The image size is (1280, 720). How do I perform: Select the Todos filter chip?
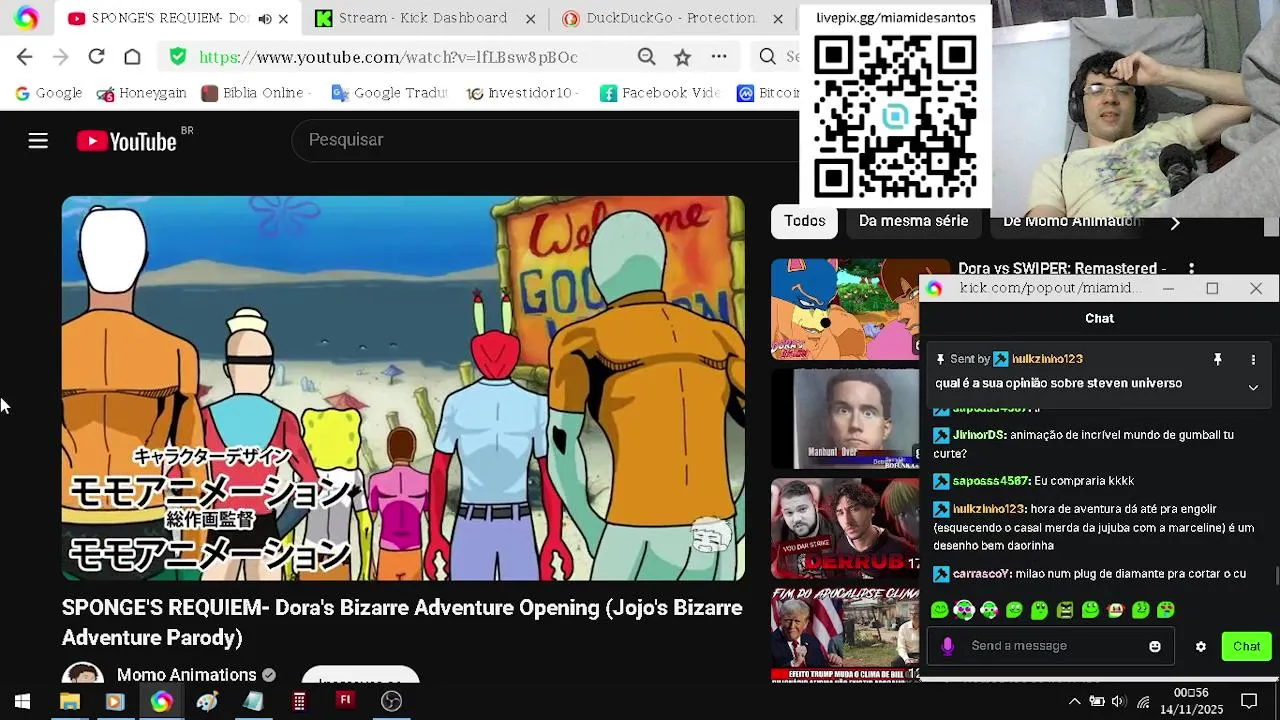coord(804,221)
